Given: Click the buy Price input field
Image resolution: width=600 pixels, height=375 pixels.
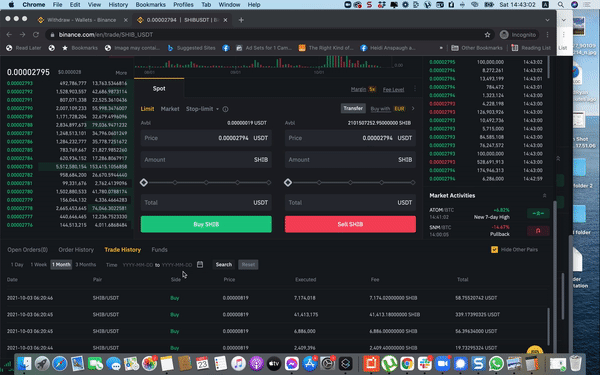Looking at the screenshot, I should pos(206,138).
